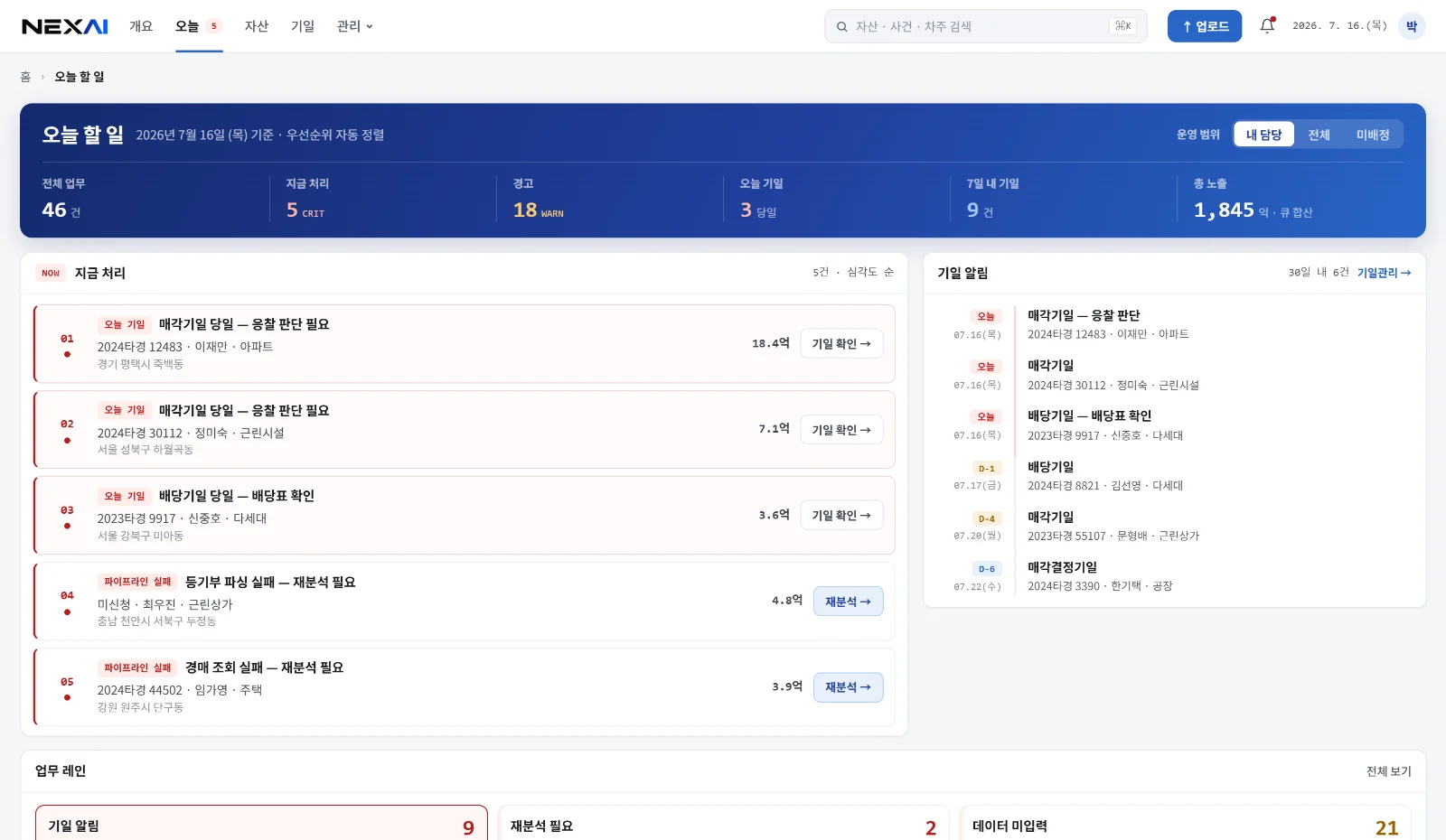
Task: Switch scope to 미배정
Action: tap(1372, 135)
